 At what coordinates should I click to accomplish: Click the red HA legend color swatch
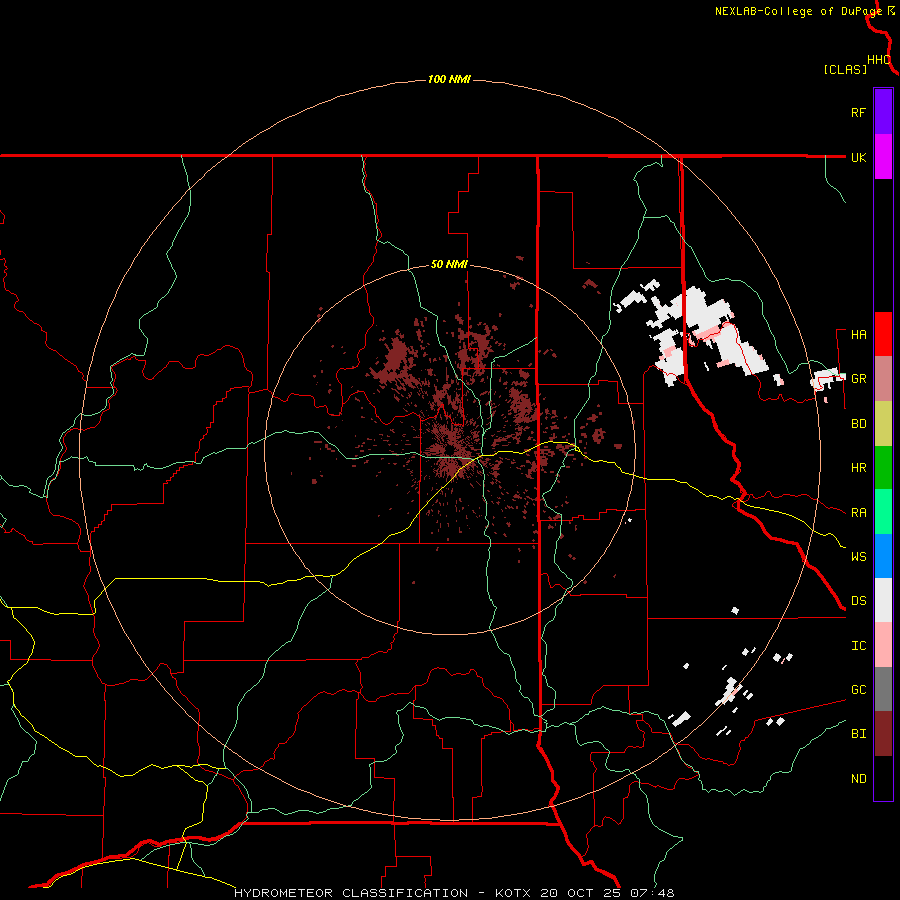(883, 334)
